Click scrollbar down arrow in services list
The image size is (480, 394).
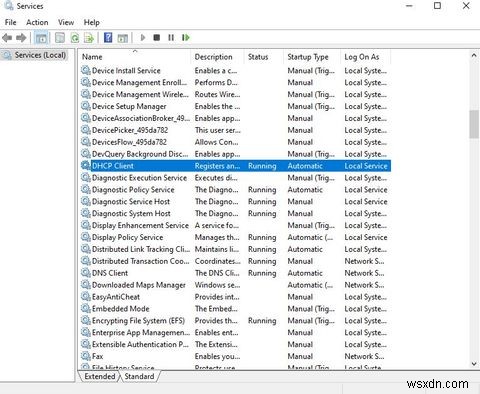(x=474, y=364)
